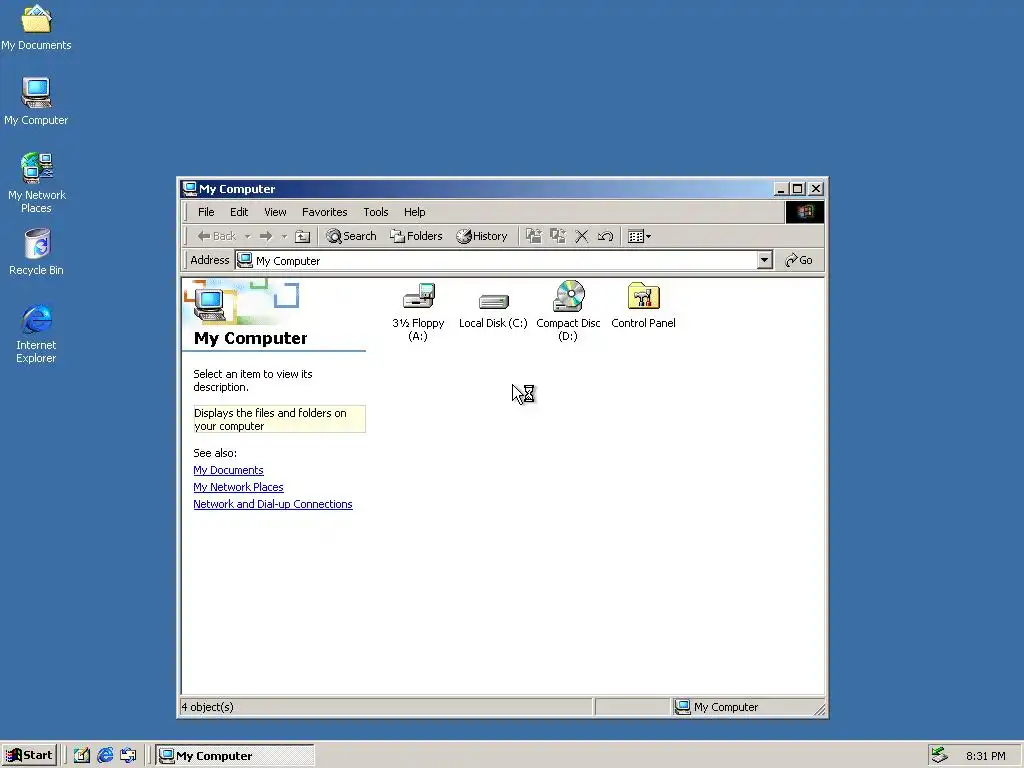Select My Computer desktop icon
The height and width of the screenshot is (768, 1024).
tap(36, 102)
